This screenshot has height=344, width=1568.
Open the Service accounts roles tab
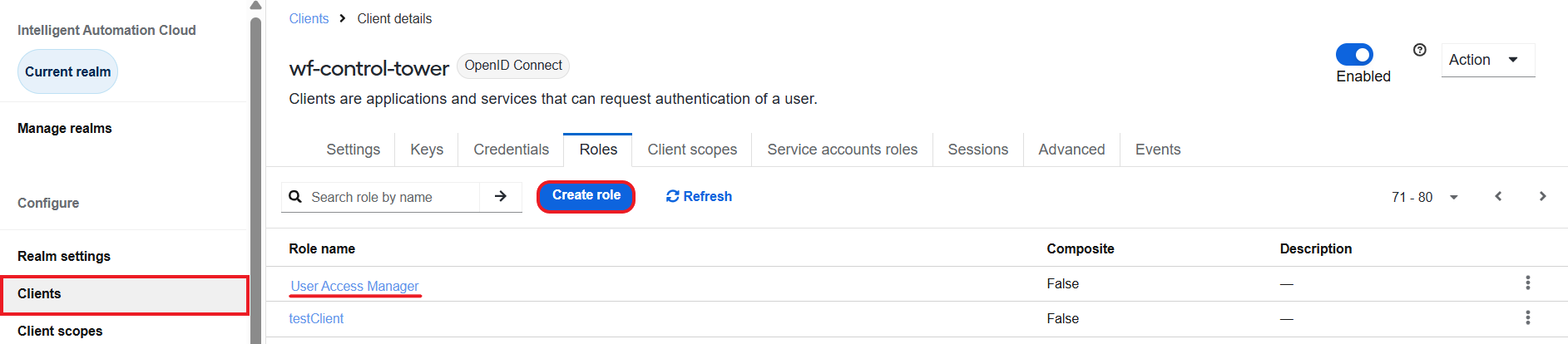click(x=842, y=150)
